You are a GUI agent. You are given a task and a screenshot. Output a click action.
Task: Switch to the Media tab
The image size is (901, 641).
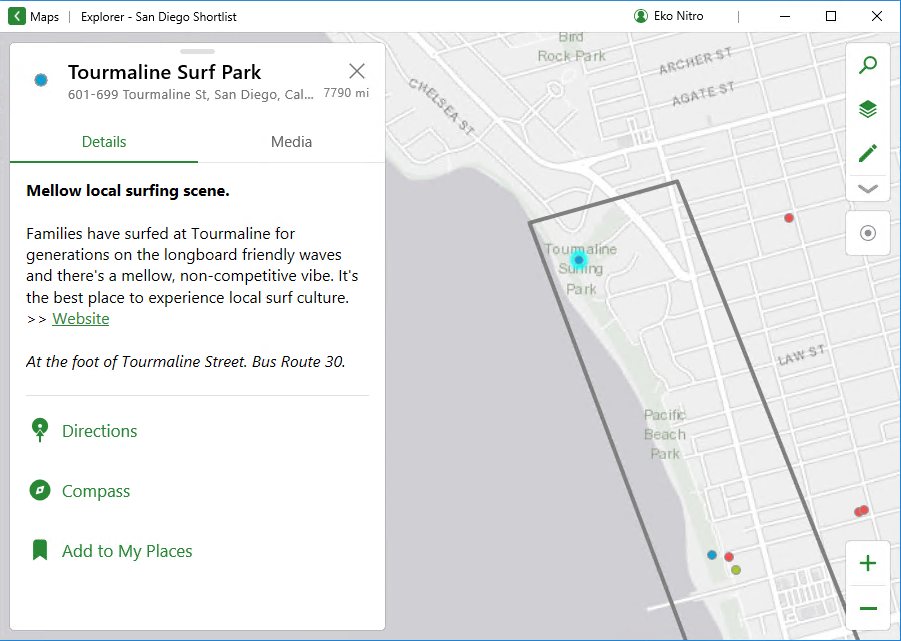[291, 142]
